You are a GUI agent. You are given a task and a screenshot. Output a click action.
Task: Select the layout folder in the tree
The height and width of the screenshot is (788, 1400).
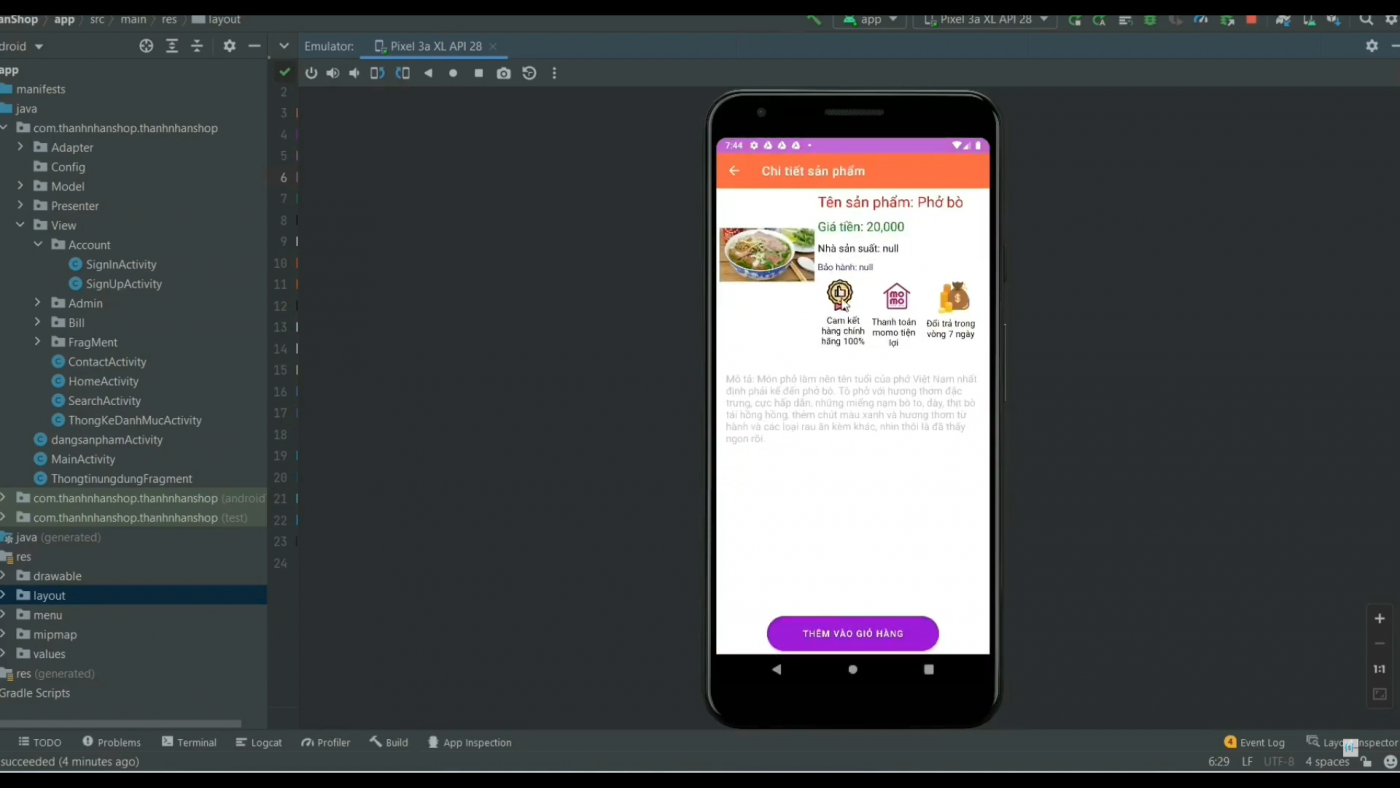[49, 595]
